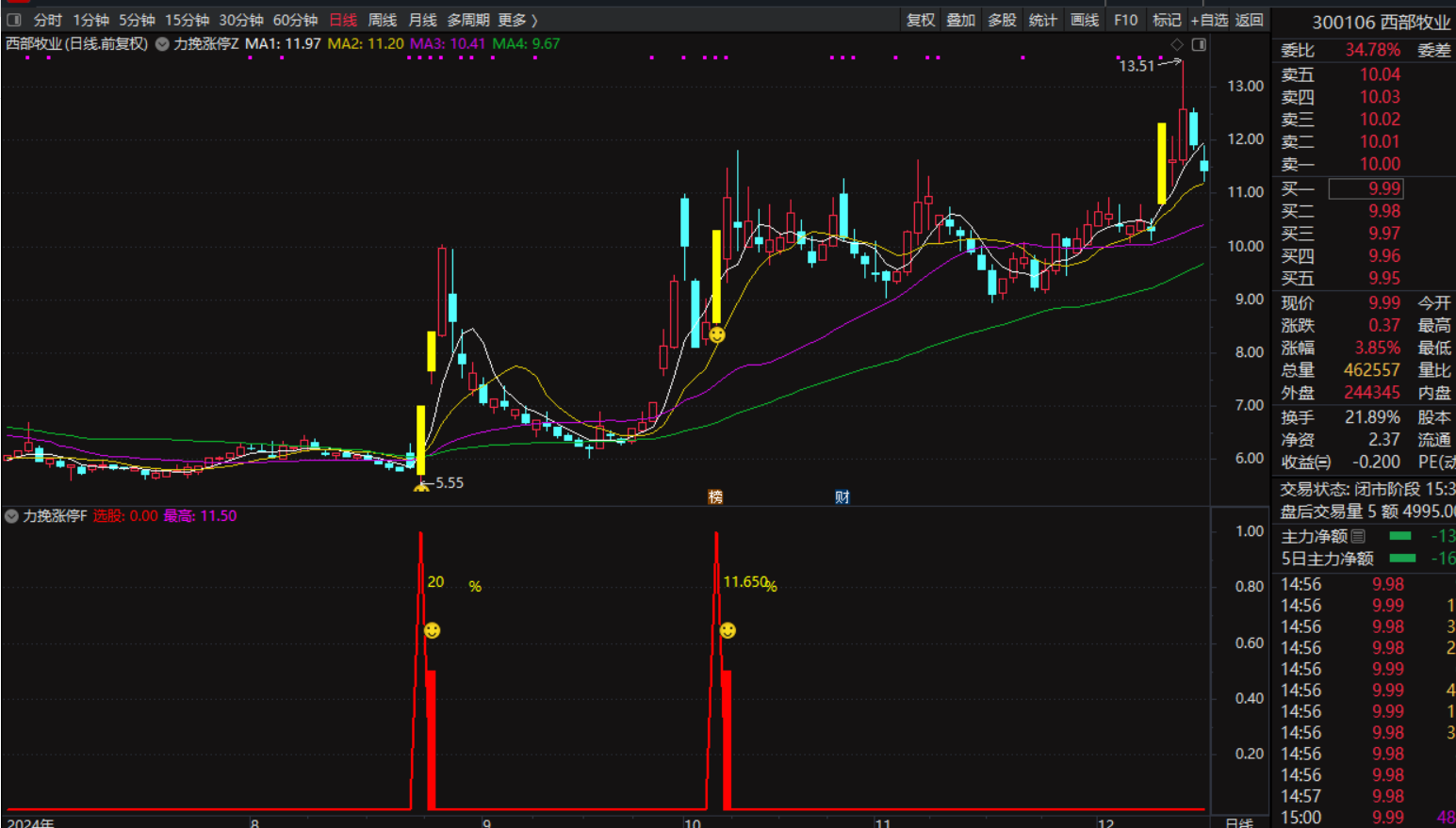The image size is (1456, 828).
Task: Click the 画线 drawing tools button
Action: pyautogui.click(x=1085, y=20)
